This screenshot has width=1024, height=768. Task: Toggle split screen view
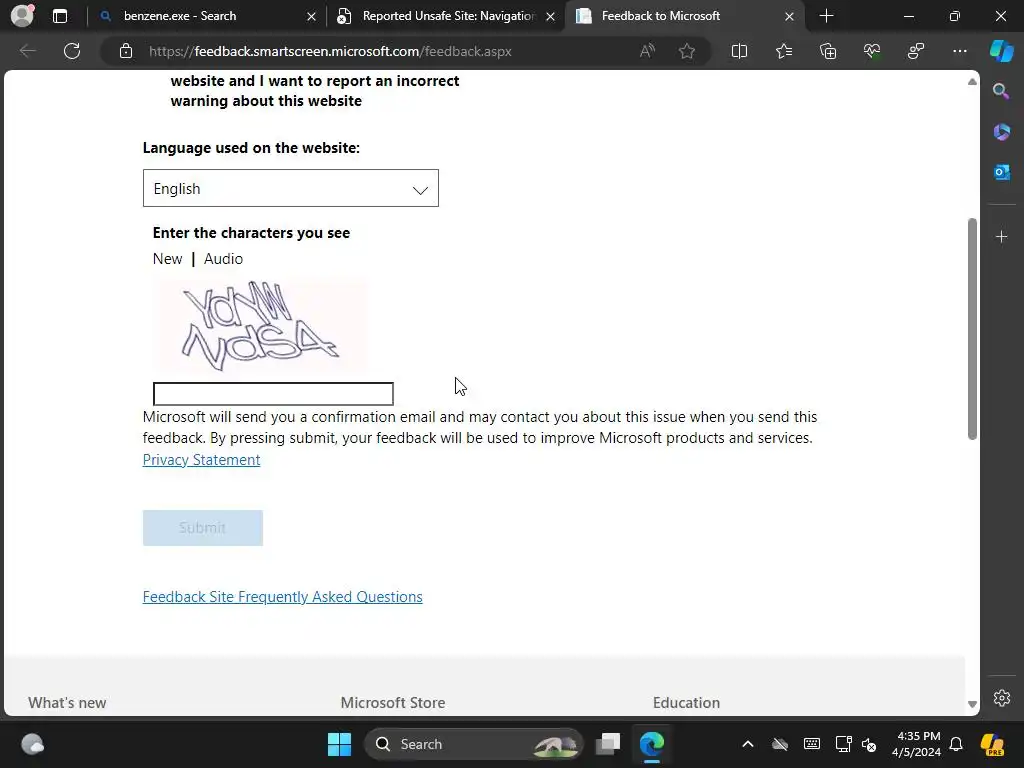click(x=739, y=51)
